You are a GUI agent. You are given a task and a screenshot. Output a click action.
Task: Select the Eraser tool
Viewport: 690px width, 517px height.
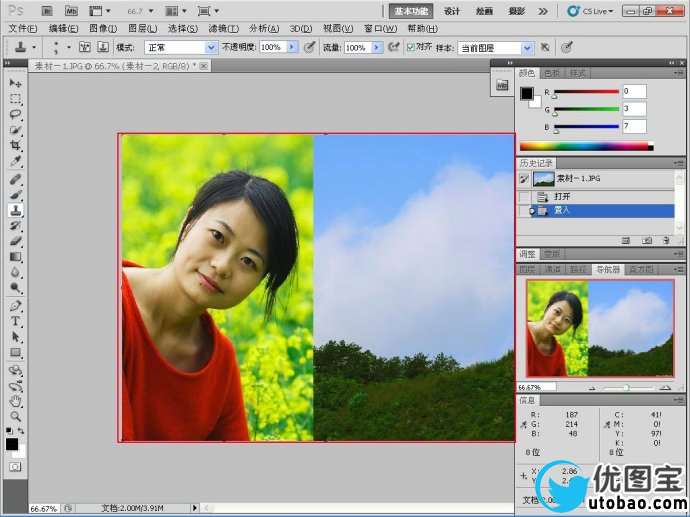(15, 241)
